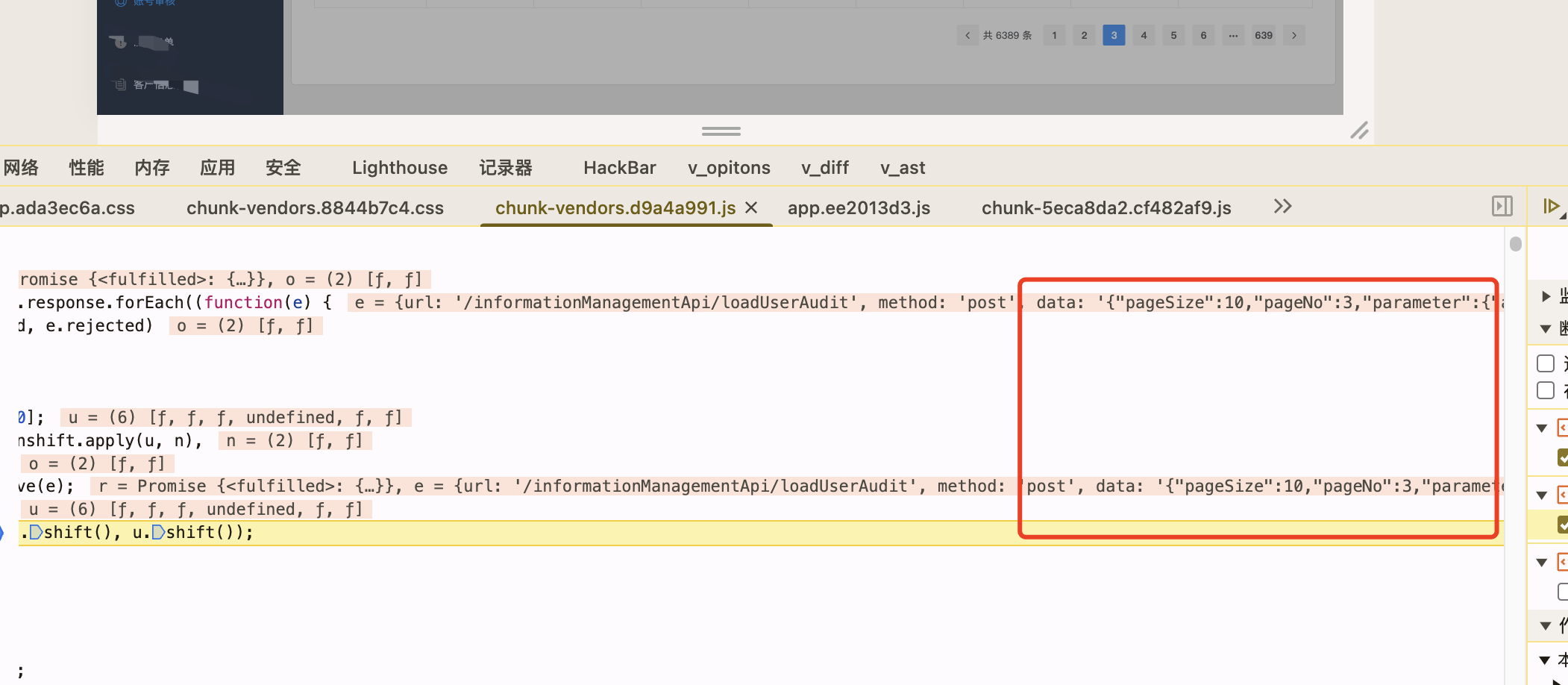Image resolution: width=1568 pixels, height=685 pixels.
Task: Collapse the first breakpoint file group
Action: coord(1542,428)
